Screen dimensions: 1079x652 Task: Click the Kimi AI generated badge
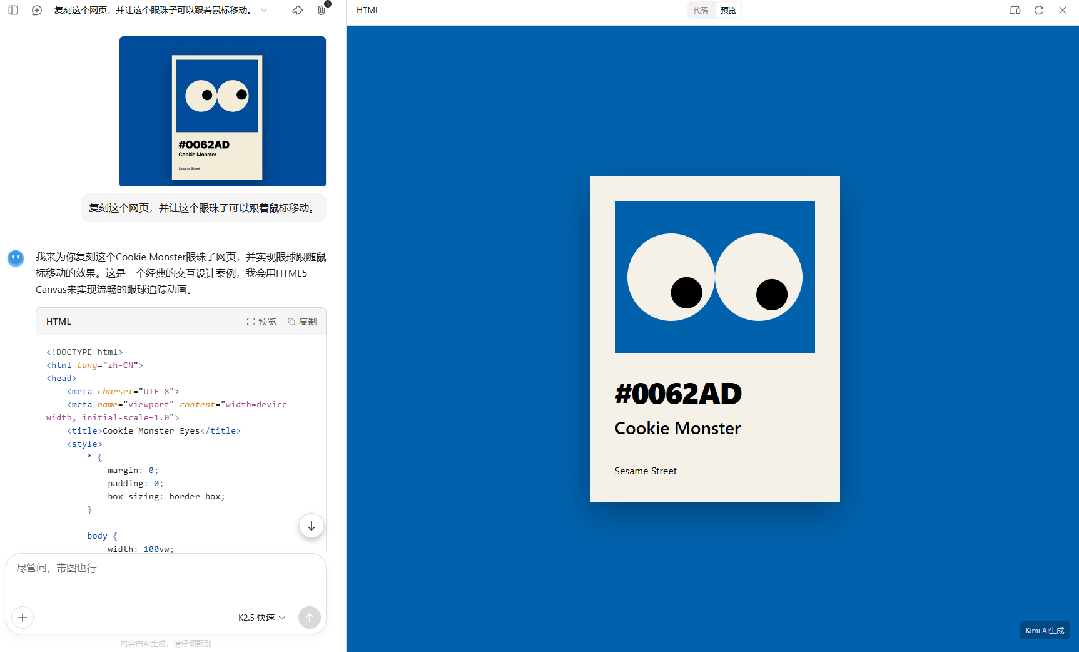1045,630
